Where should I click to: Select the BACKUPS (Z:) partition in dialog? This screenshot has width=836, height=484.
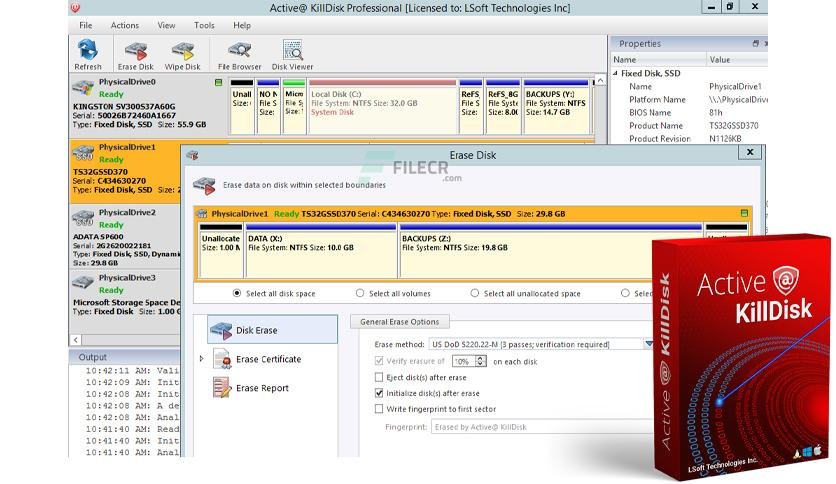551,251
